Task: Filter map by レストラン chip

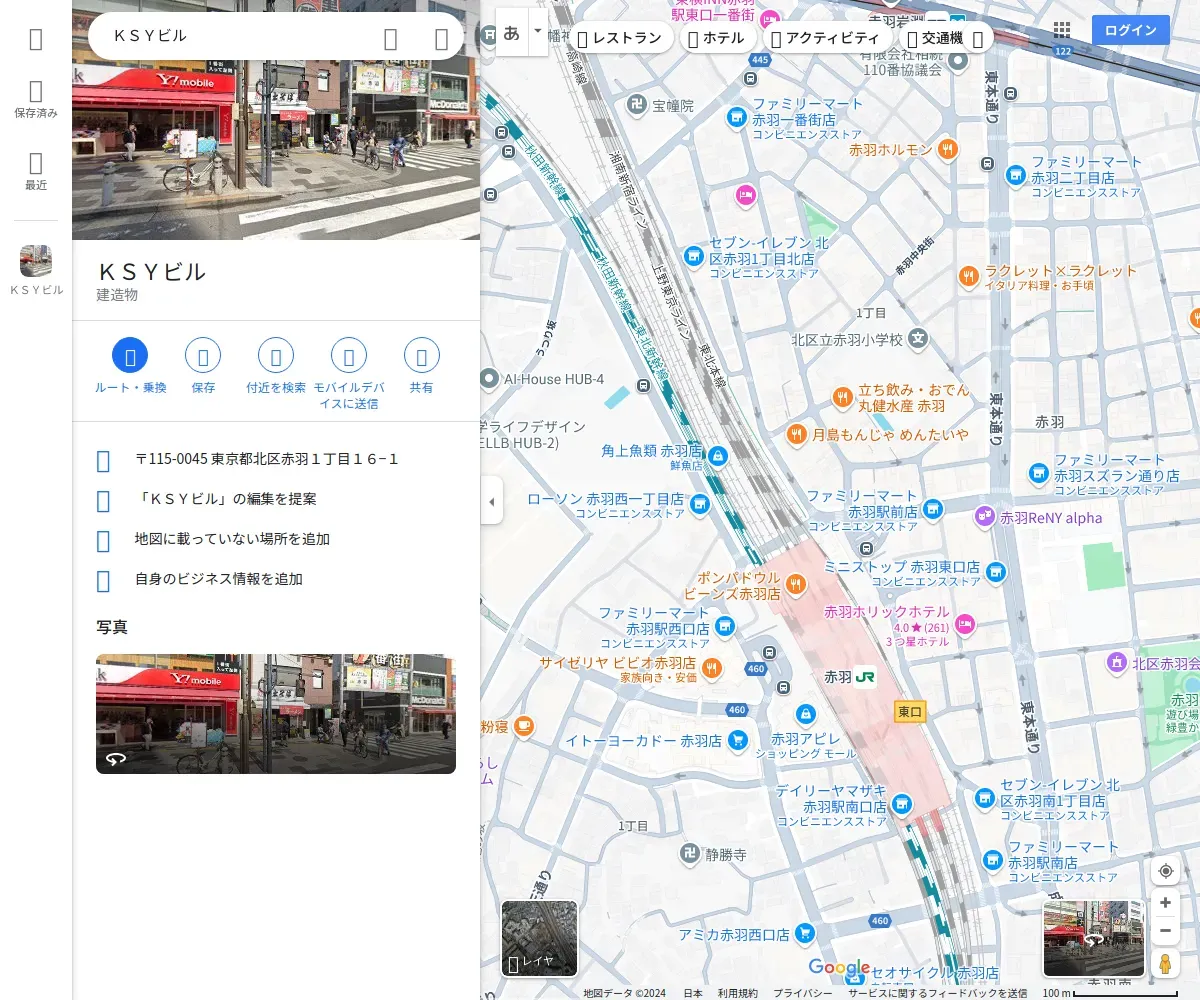Action: click(x=620, y=38)
